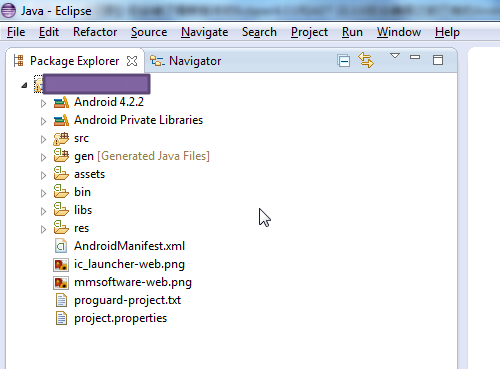The height and width of the screenshot is (369, 500).
Task: Select the redacted root project name
Action: pos(97,84)
